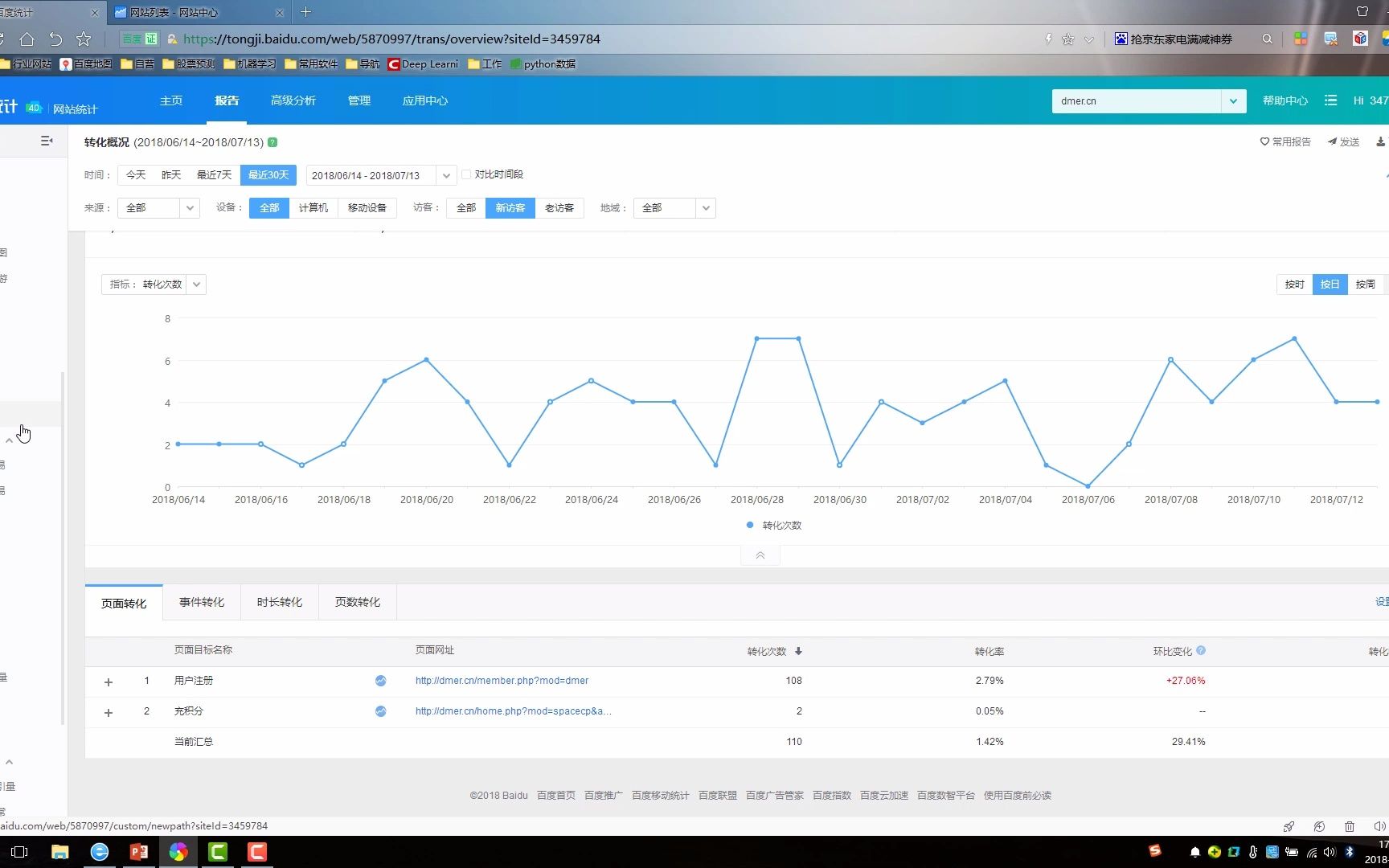This screenshot has height=868, width=1389.
Task: Switch to the 页数转化 tab
Action: 358,602
